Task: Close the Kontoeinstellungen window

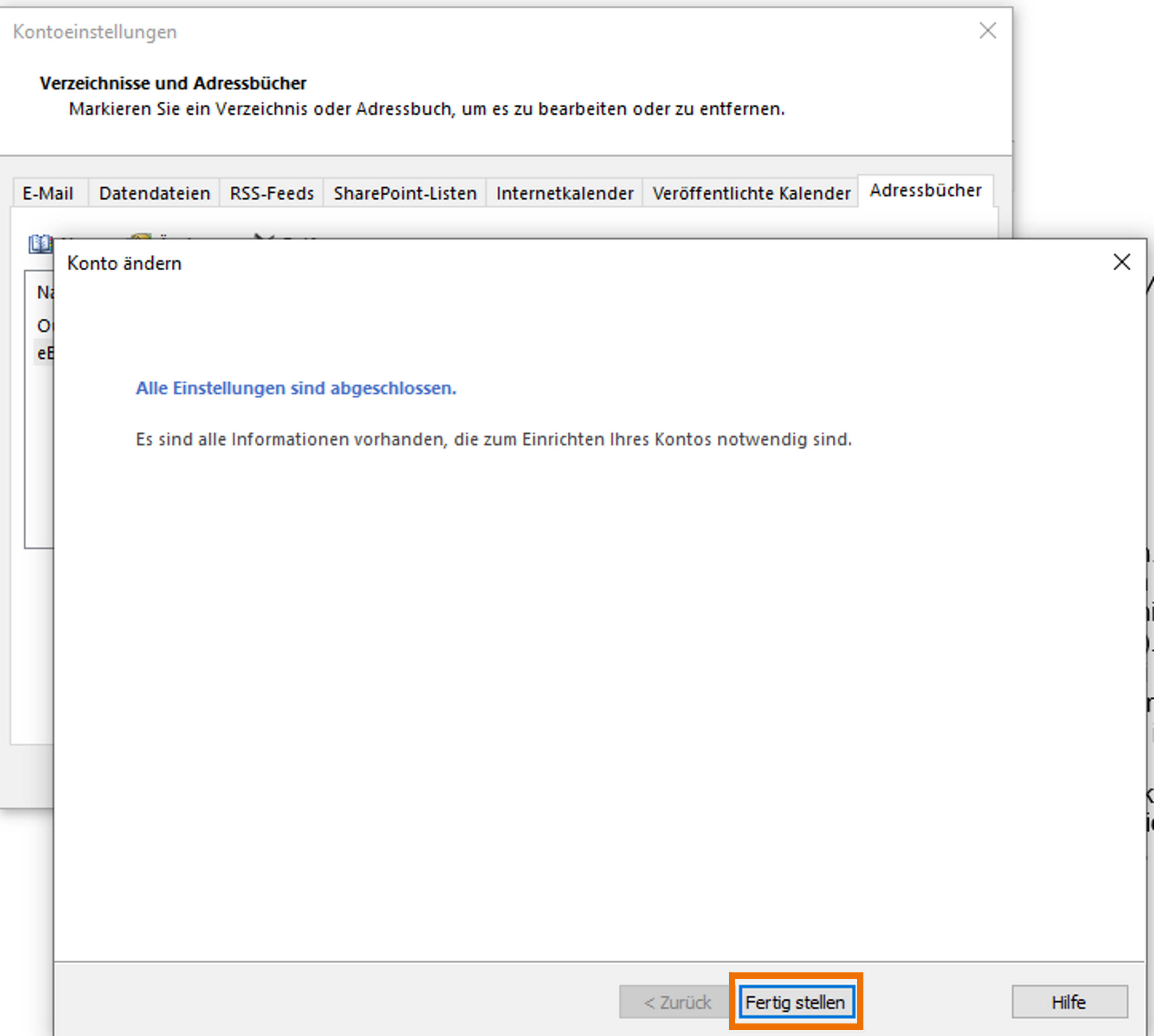Action: point(987,31)
